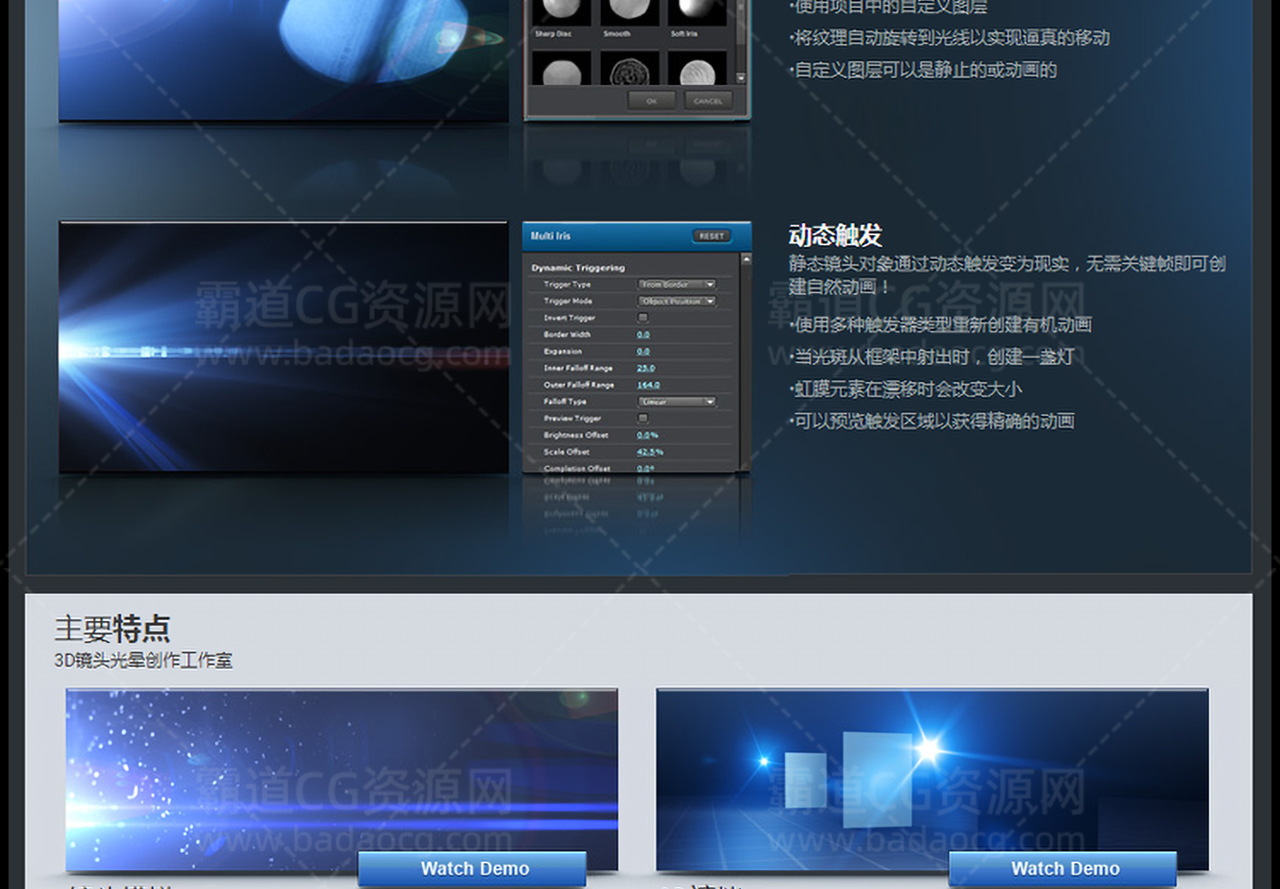Open the Trigger Type dropdown
This screenshot has height=889, width=1280.
[678, 285]
